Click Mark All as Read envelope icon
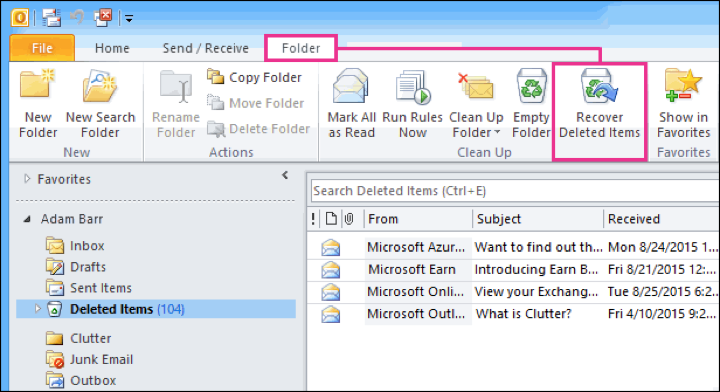Screen dimensions: 720x392 pyautogui.click(x=351, y=86)
